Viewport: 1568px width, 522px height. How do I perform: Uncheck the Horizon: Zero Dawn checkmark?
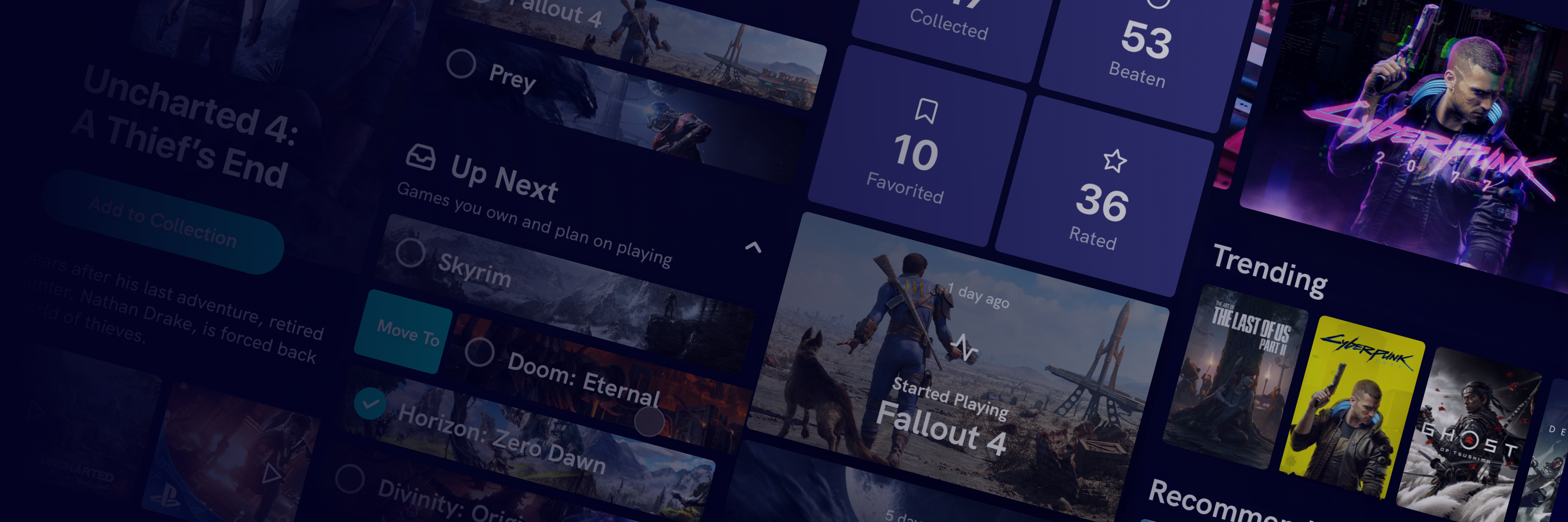(370, 403)
